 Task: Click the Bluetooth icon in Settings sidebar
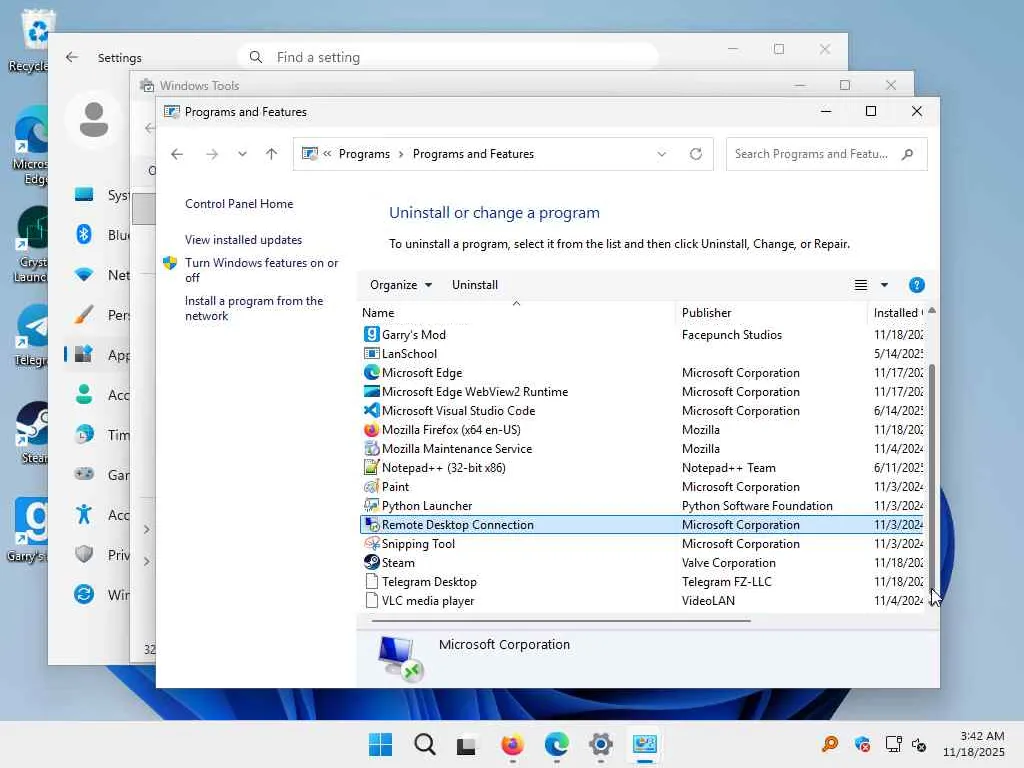tap(84, 234)
